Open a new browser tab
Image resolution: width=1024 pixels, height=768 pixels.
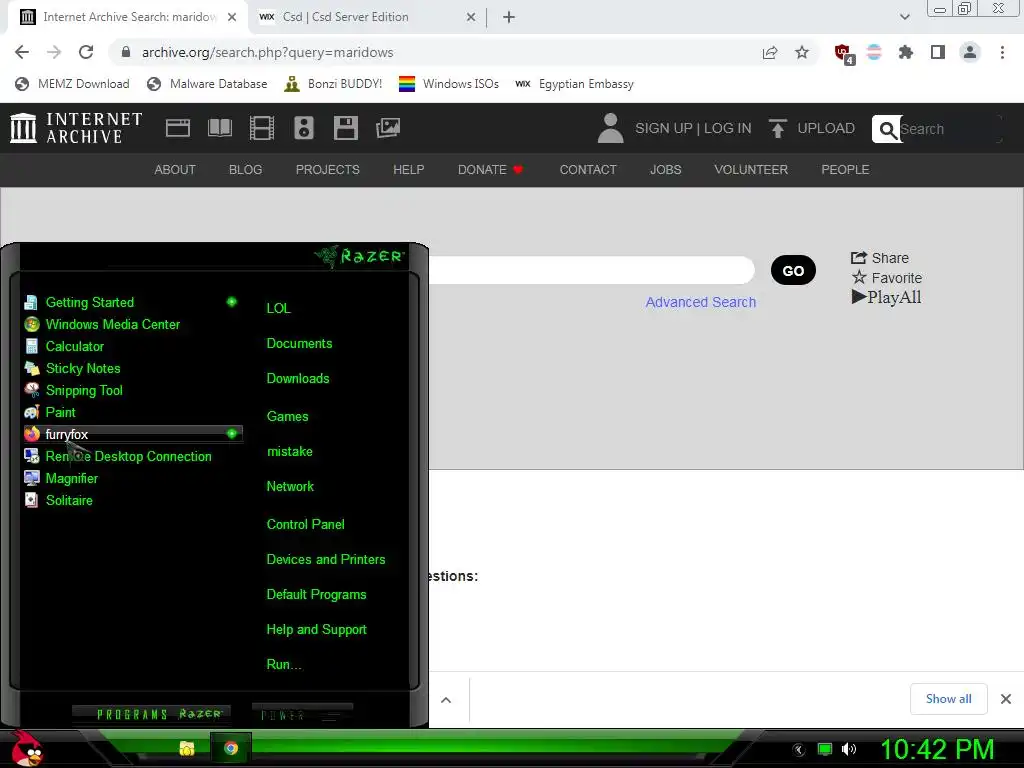pyautogui.click(x=509, y=17)
